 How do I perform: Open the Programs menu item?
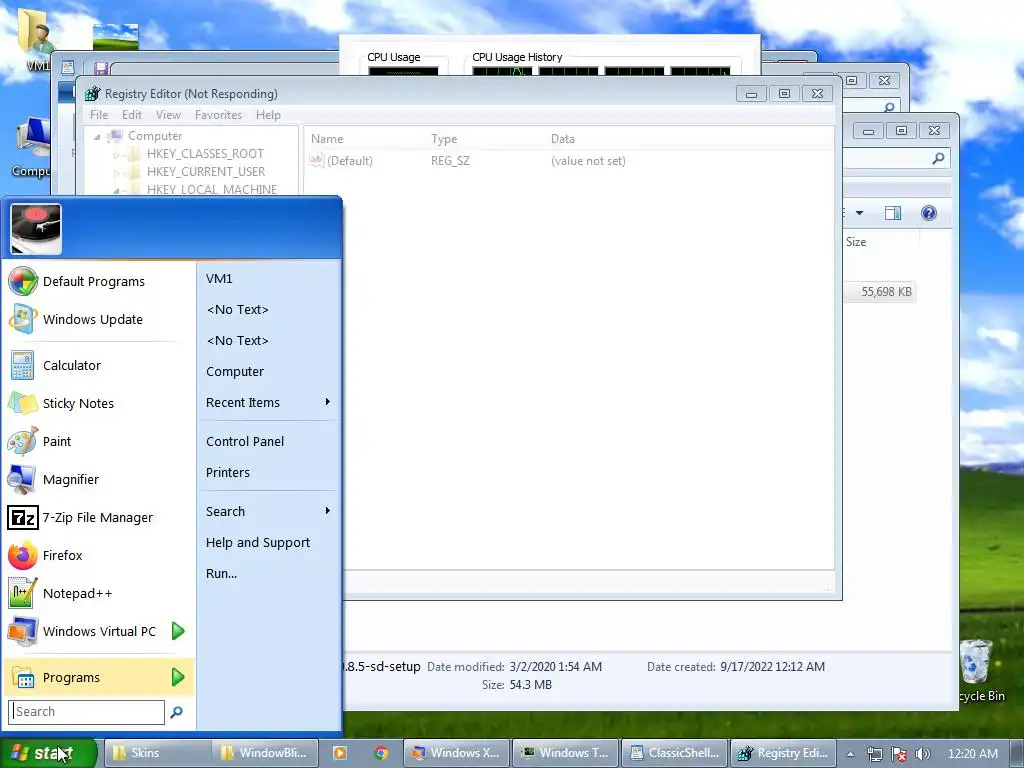point(98,677)
